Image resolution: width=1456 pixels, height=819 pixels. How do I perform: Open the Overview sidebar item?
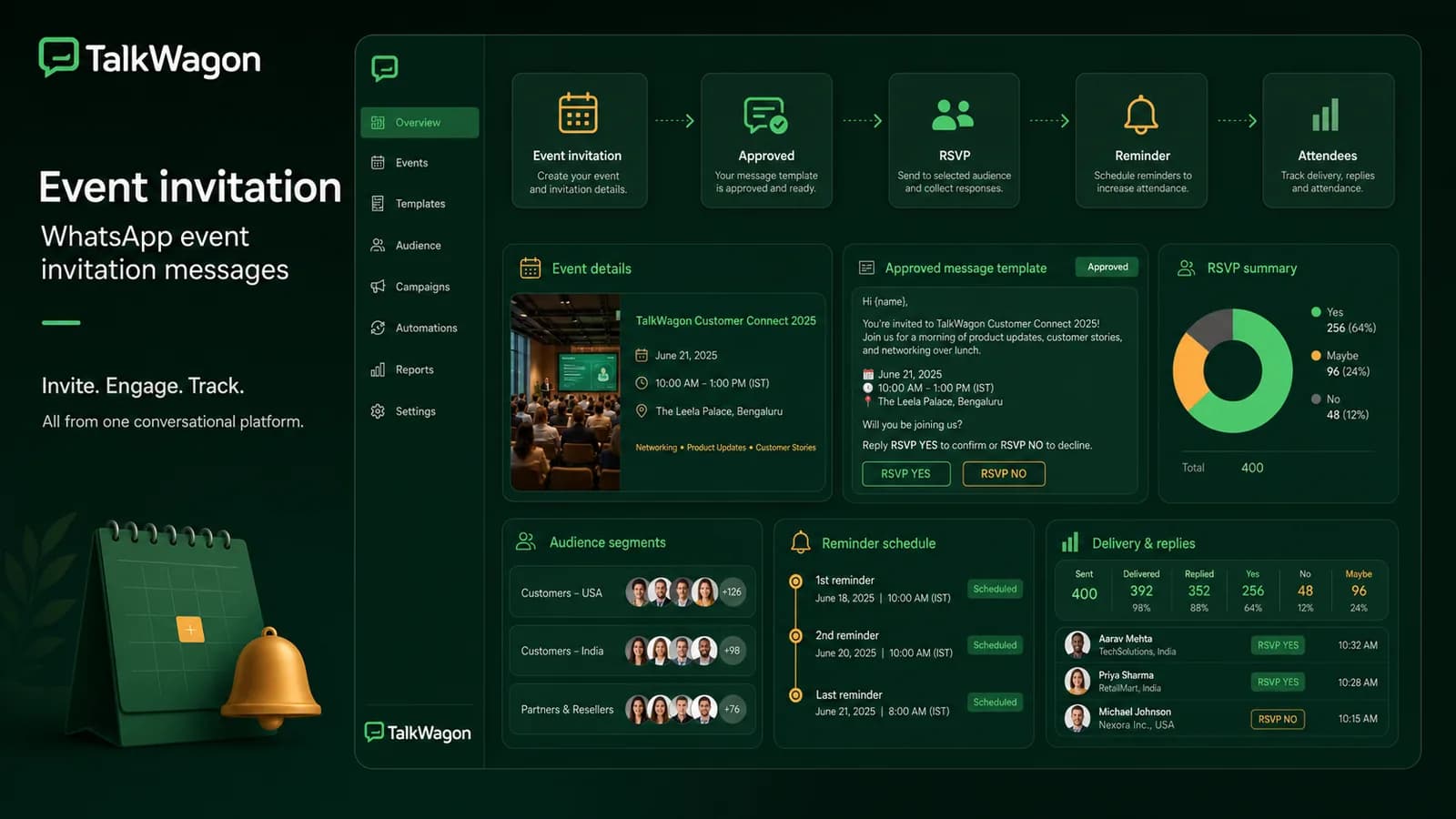coord(420,123)
